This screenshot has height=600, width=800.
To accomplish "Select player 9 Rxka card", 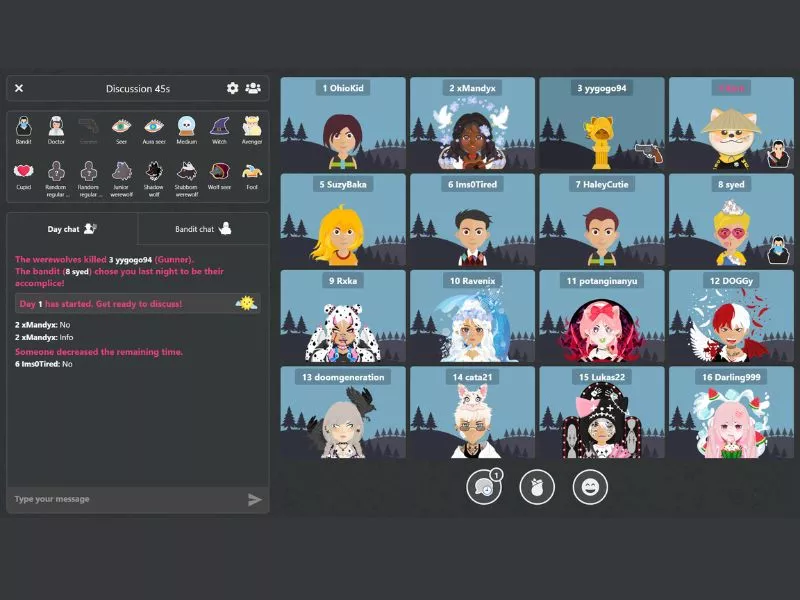I will 343,316.
